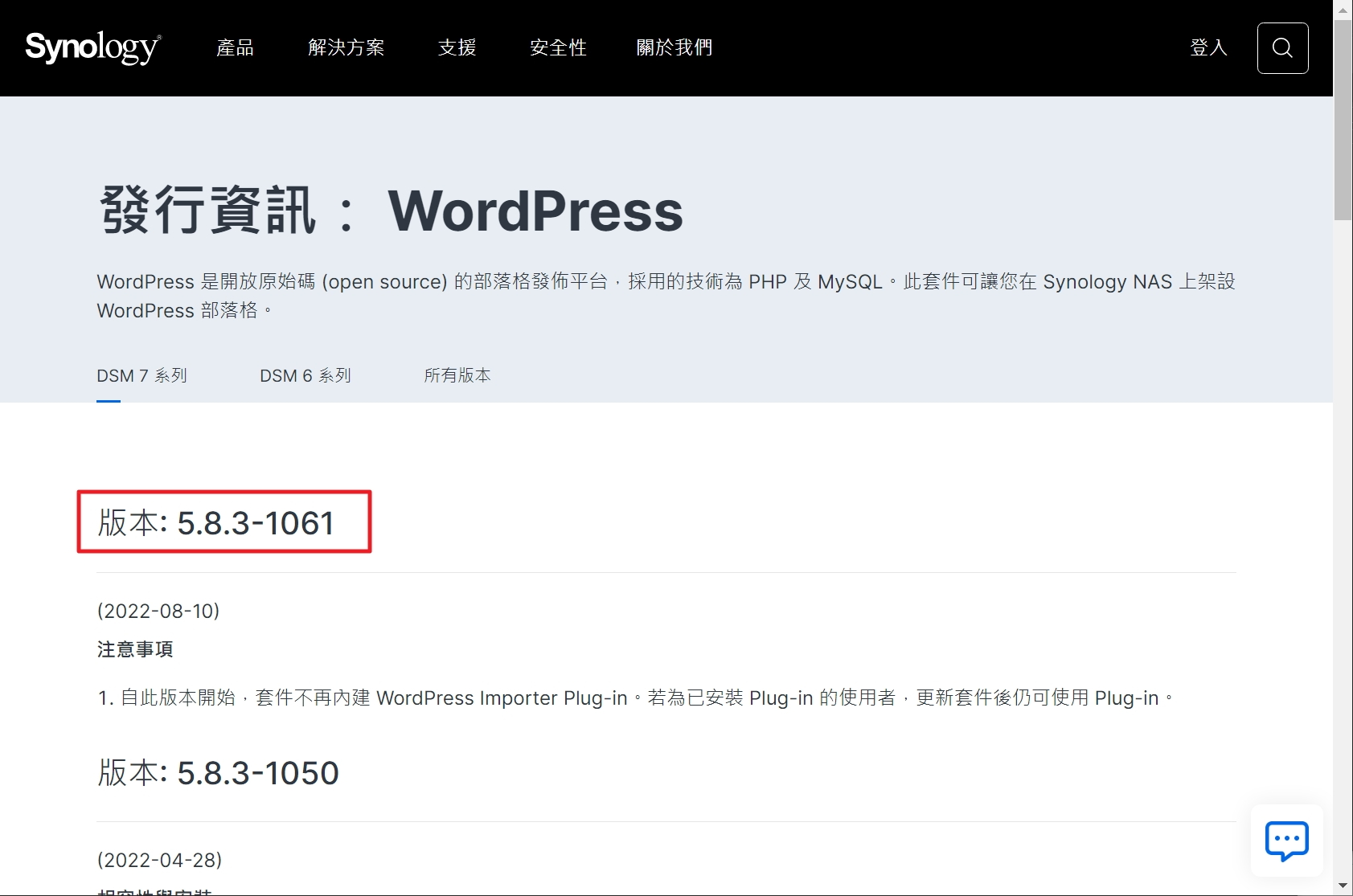Click the scrollbar down arrow

coord(1343,886)
